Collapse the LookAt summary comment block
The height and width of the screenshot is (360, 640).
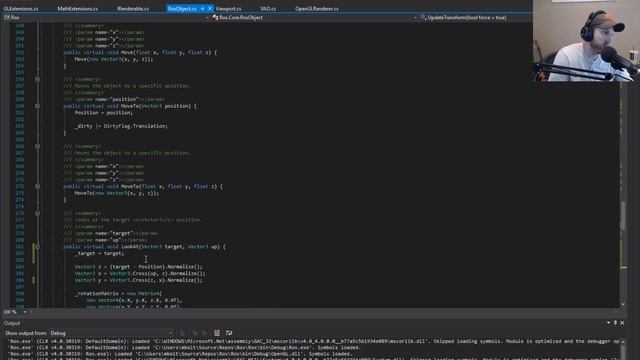click(38, 213)
